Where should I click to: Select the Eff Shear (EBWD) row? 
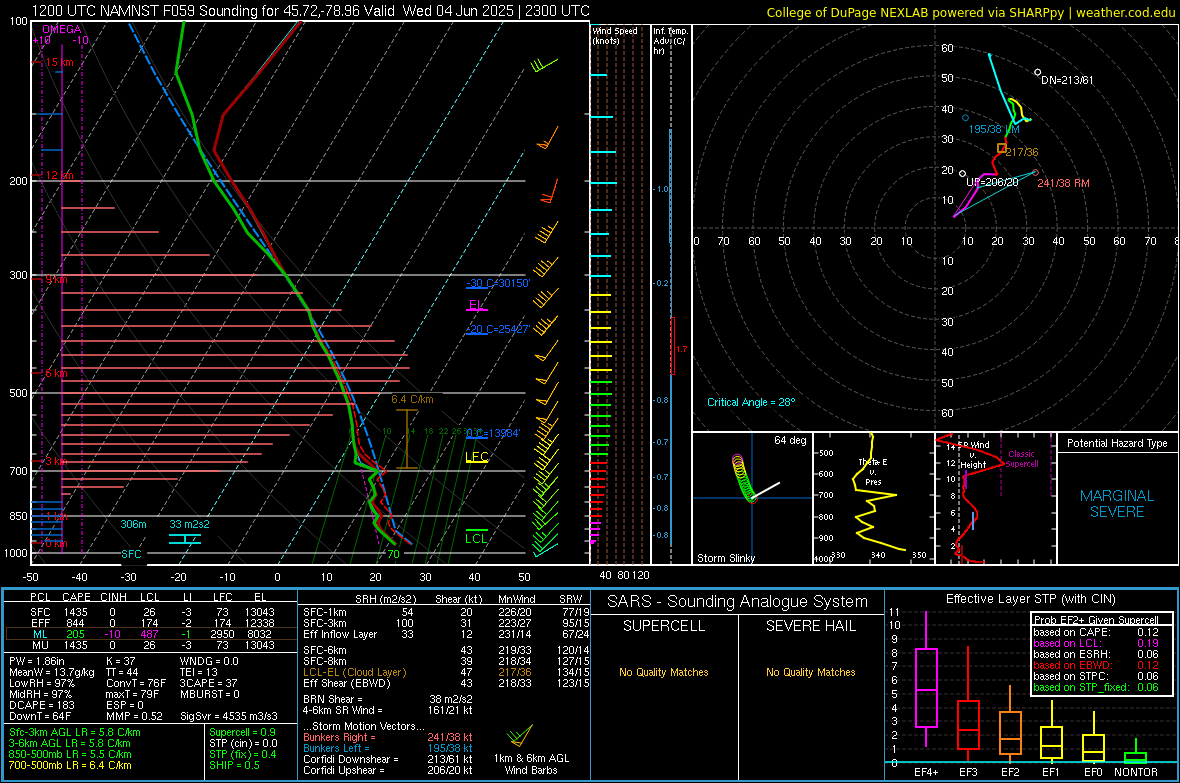[x=446, y=683]
